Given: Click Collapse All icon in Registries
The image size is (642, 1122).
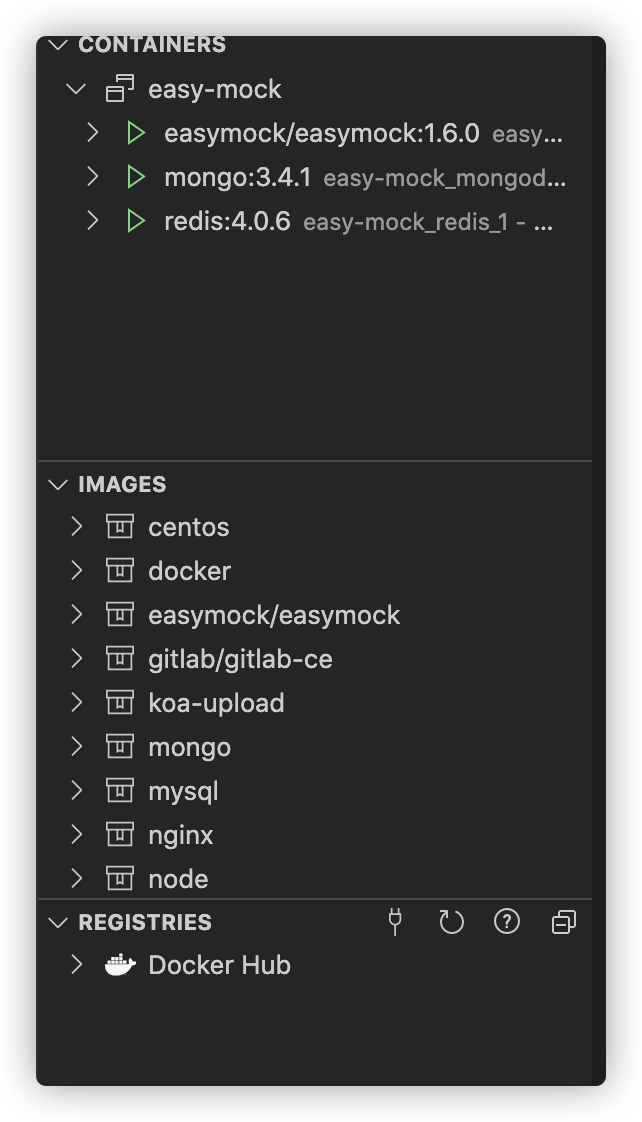Looking at the screenshot, I should [564, 922].
